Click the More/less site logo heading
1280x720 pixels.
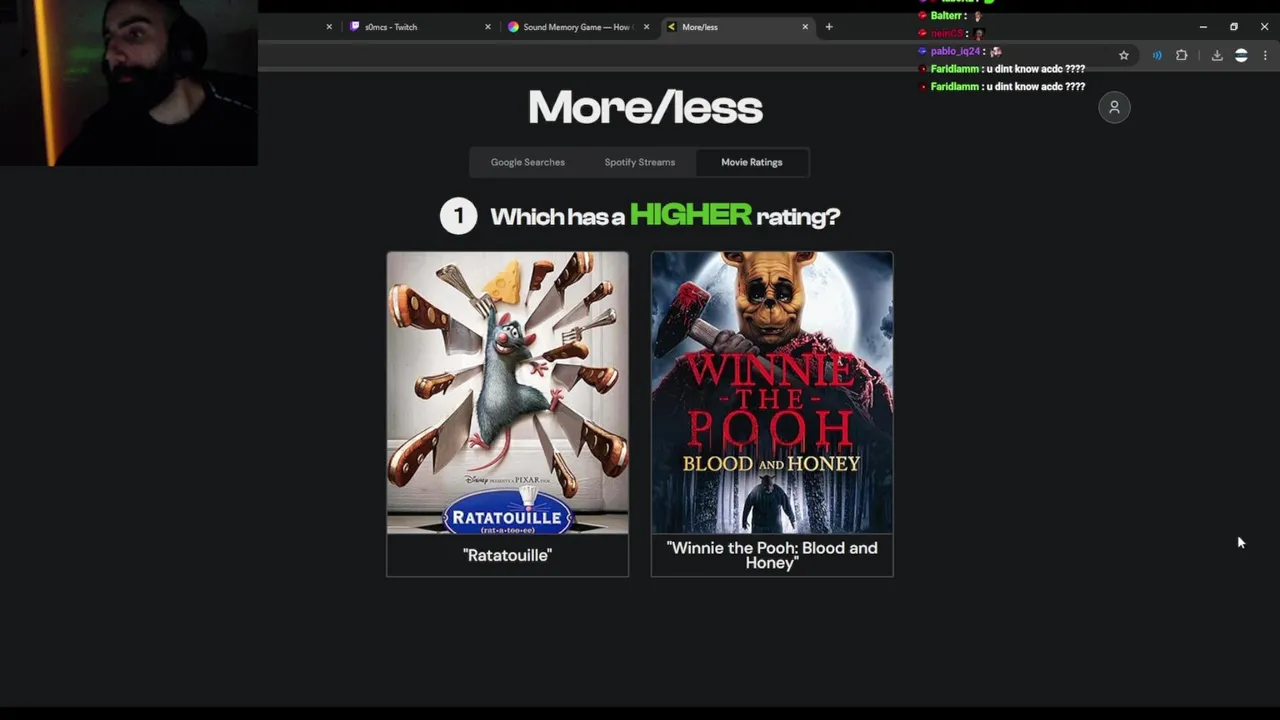645,108
